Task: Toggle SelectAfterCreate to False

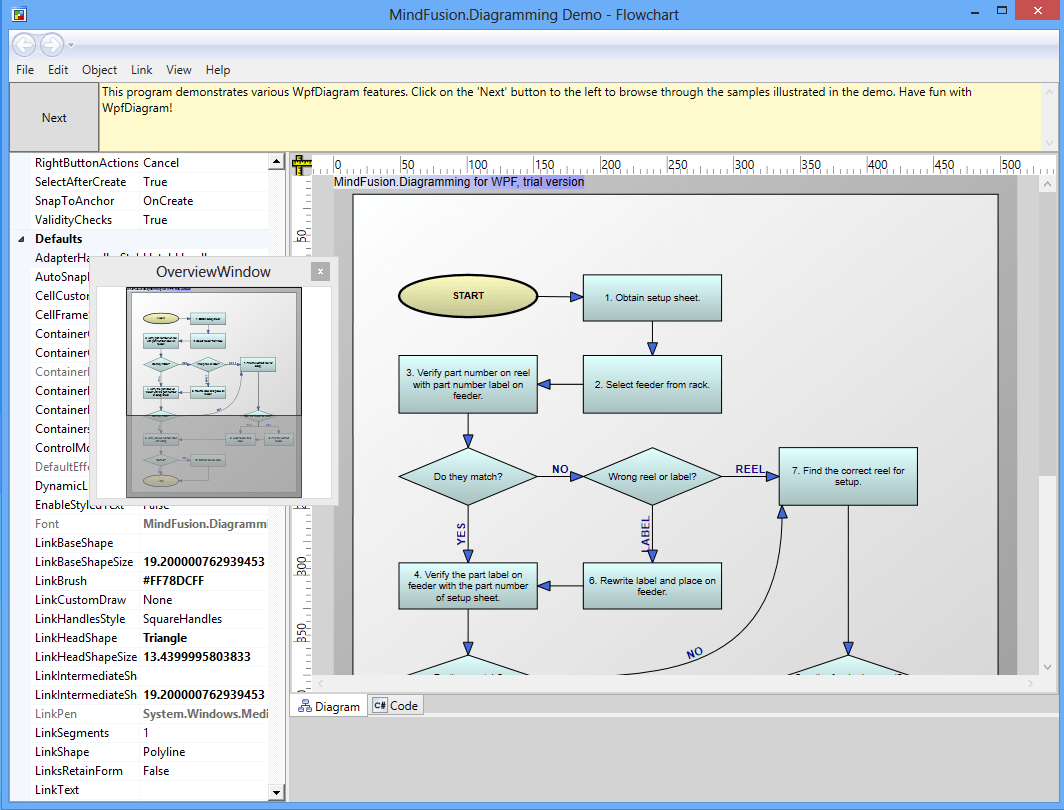Action: pos(180,181)
